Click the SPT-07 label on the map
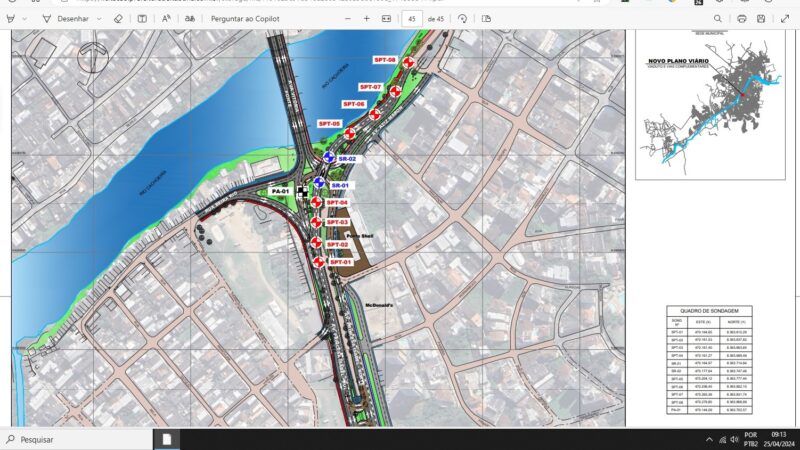This screenshot has width=800, height=450. point(370,87)
